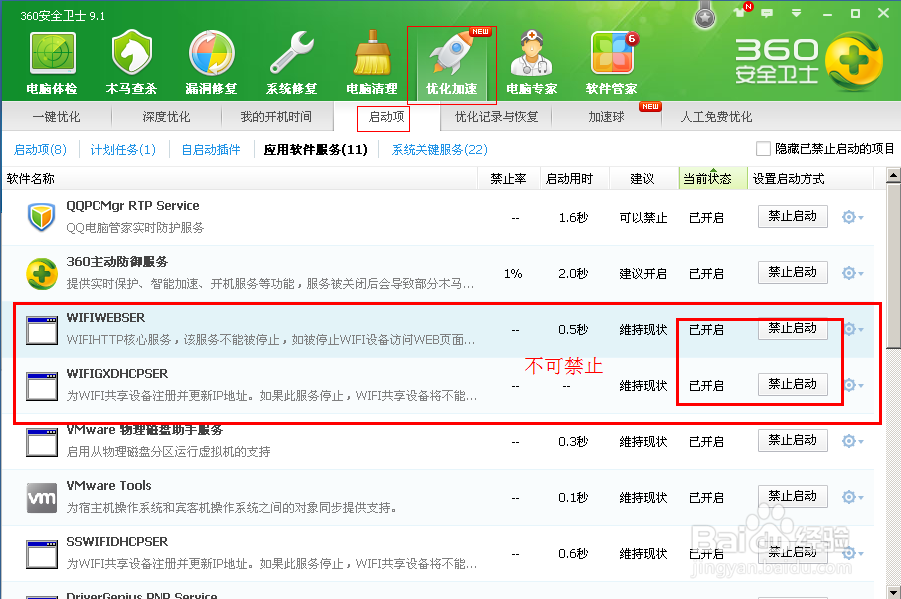Select the SSWIFIDHCPSER row name
The width and height of the screenshot is (901, 599).
tap(117, 542)
